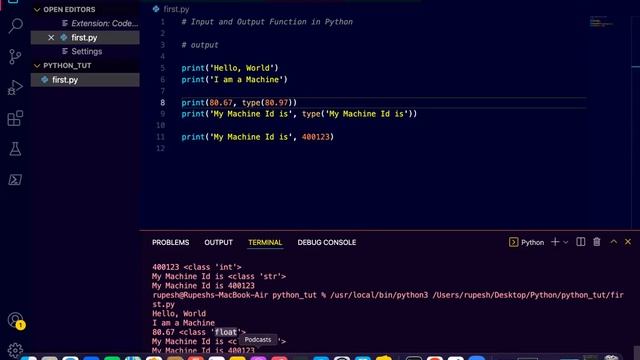Click line number 8 in gutter
The height and width of the screenshot is (360, 640).
point(163,102)
